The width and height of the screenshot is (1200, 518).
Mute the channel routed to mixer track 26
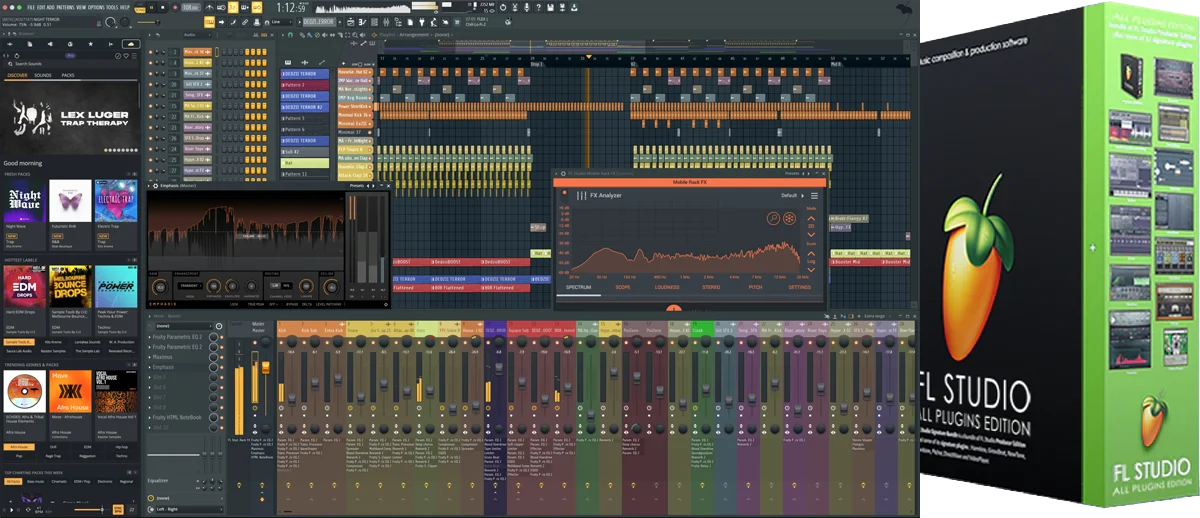150,138
